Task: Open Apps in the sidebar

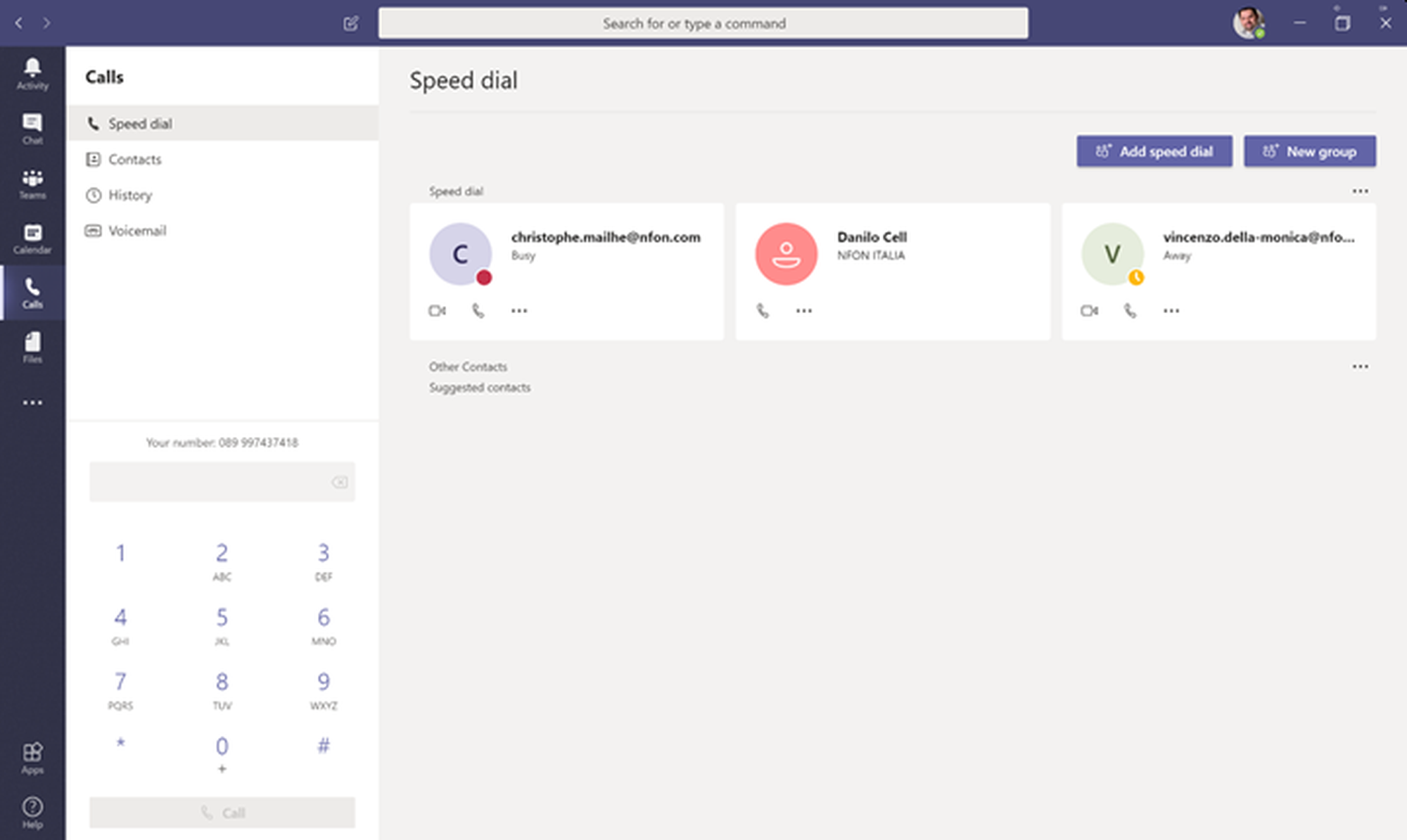Action: tap(32, 758)
